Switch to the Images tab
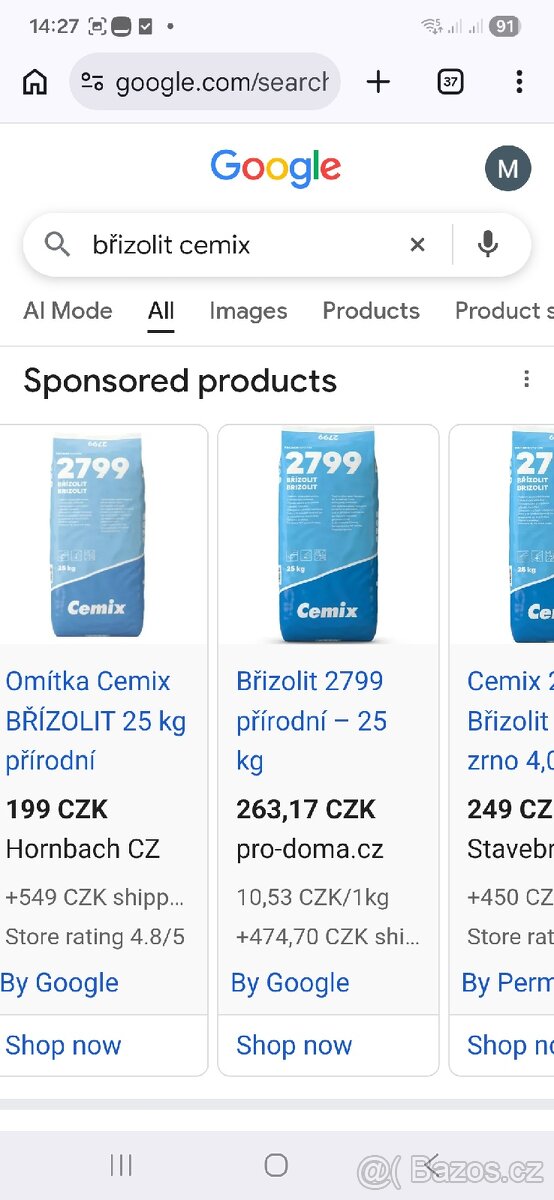 [248, 311]
